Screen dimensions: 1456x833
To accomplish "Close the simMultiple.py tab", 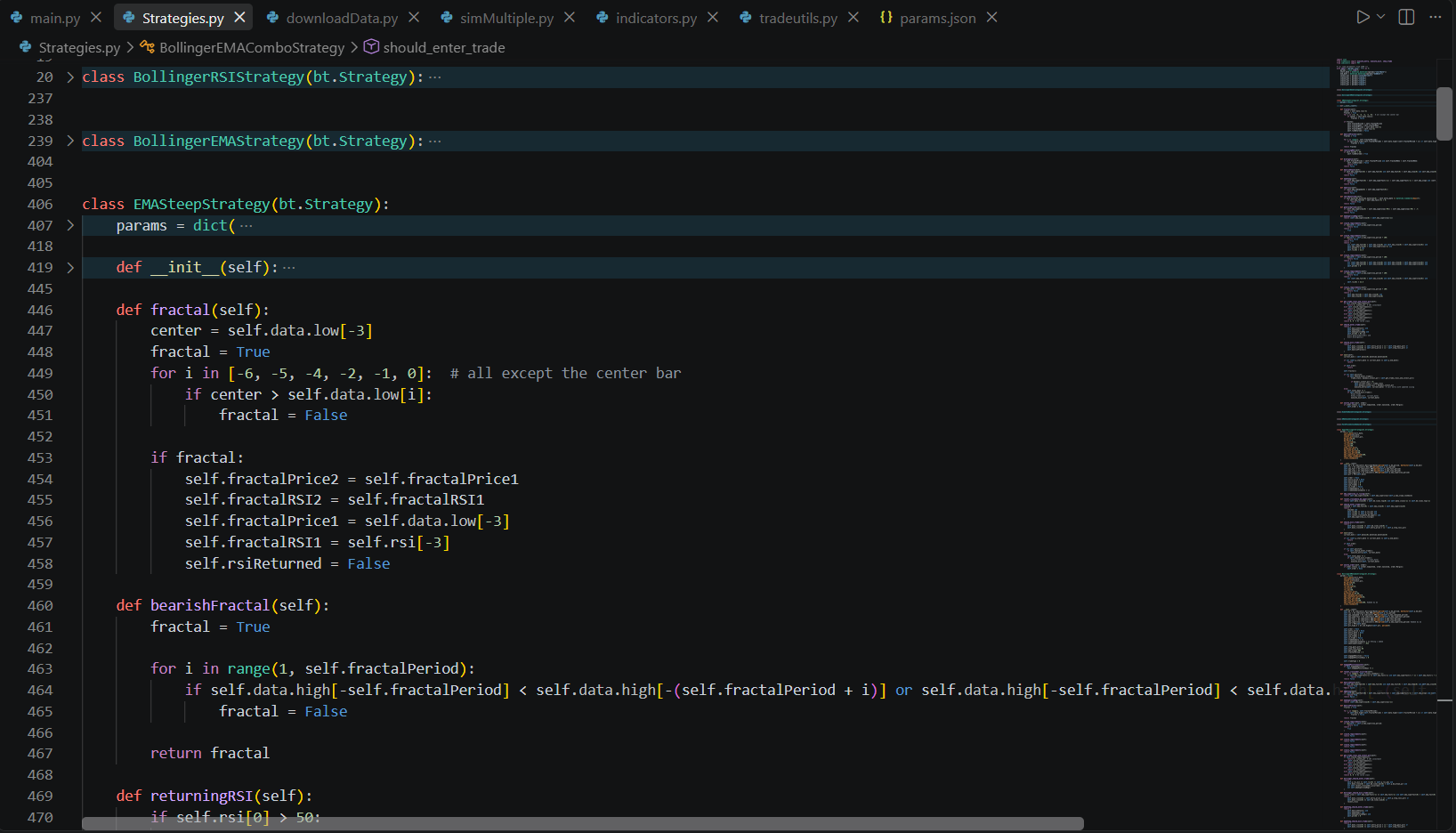I will [x=570, y=17].
